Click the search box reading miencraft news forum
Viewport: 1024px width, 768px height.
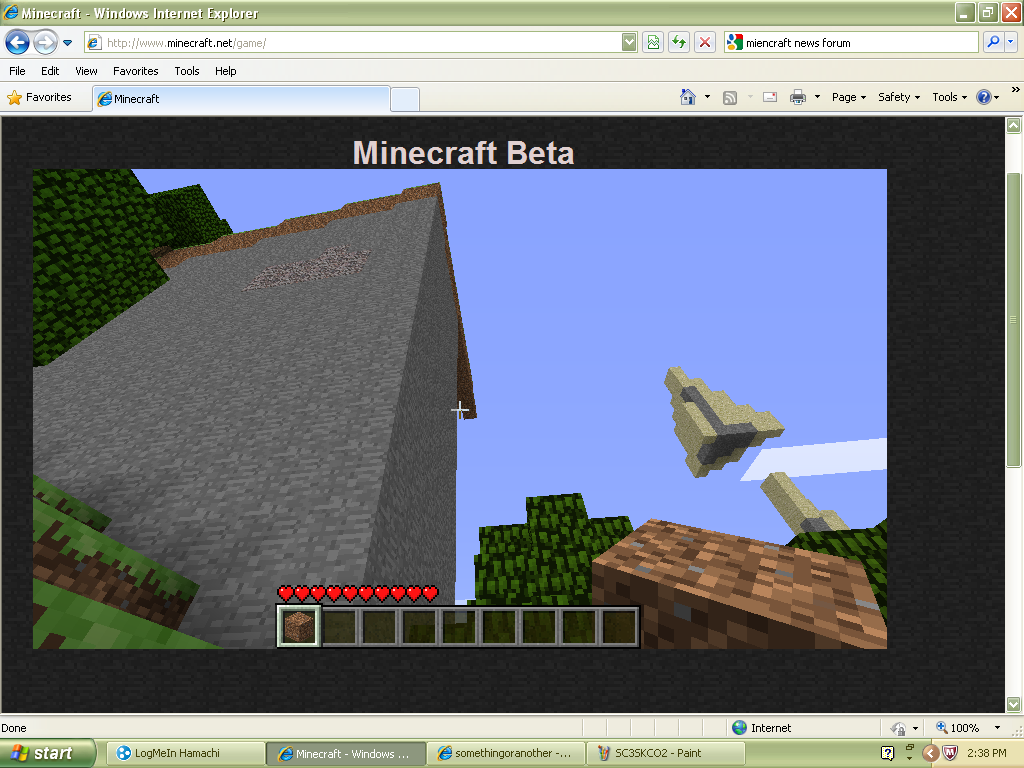(852, 43)
